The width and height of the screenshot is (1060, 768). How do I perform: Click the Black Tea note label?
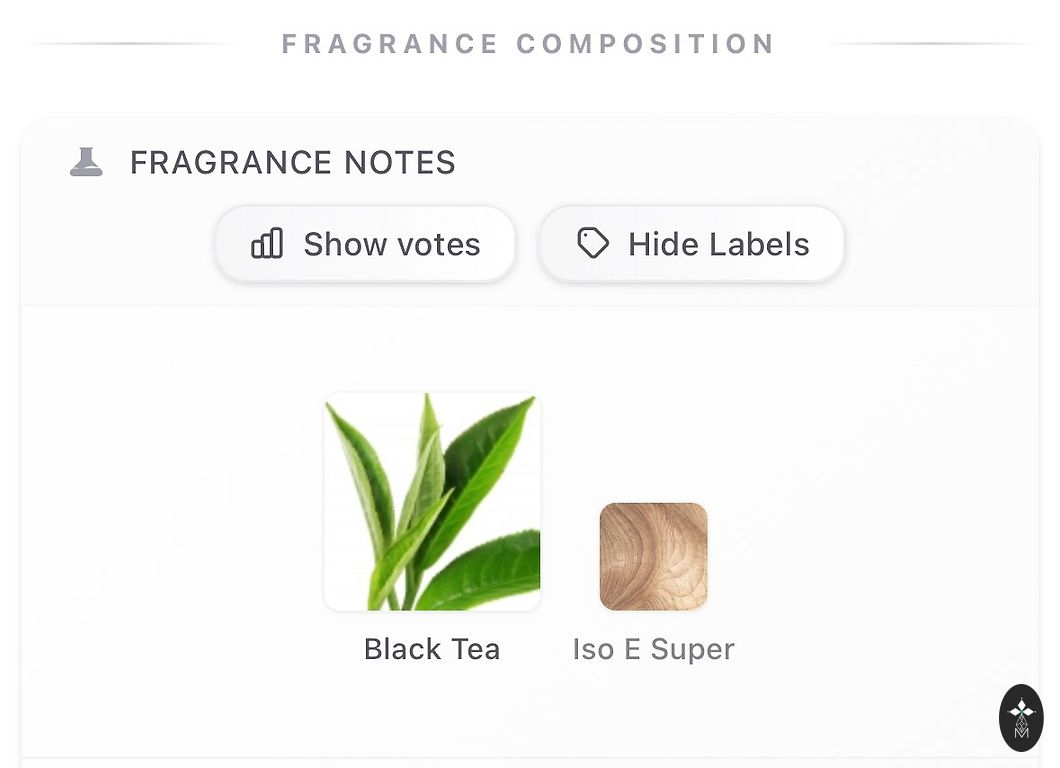click(x=432, y=649)
